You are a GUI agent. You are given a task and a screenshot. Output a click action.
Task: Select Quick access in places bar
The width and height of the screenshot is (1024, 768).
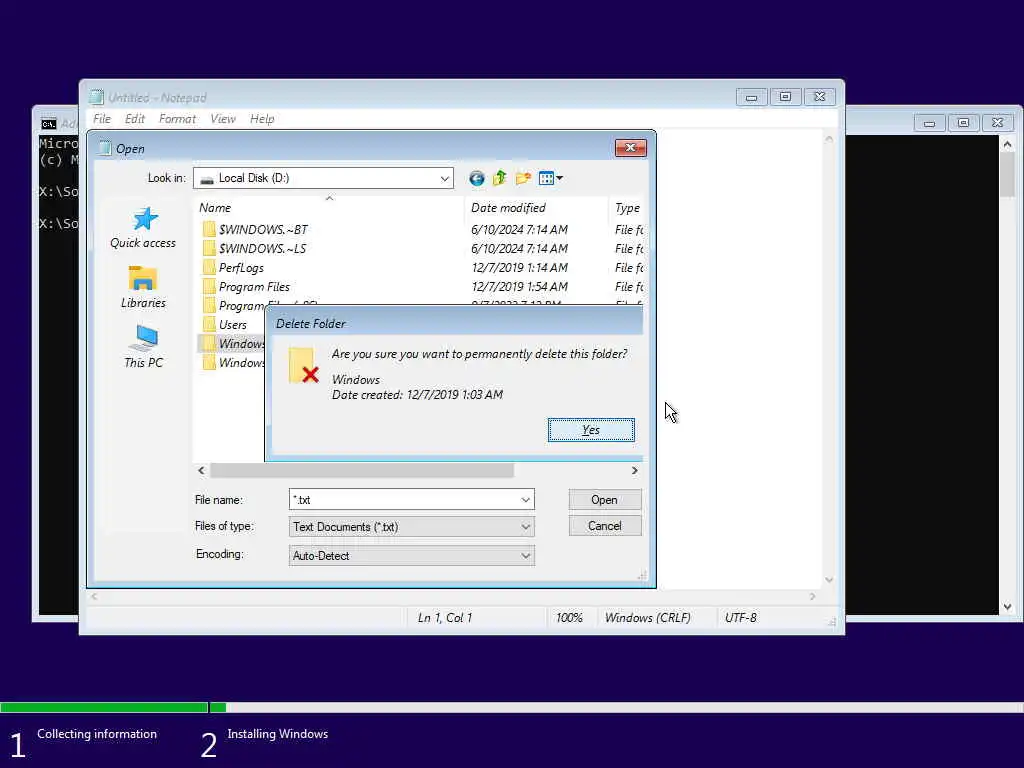coord(143,228)
